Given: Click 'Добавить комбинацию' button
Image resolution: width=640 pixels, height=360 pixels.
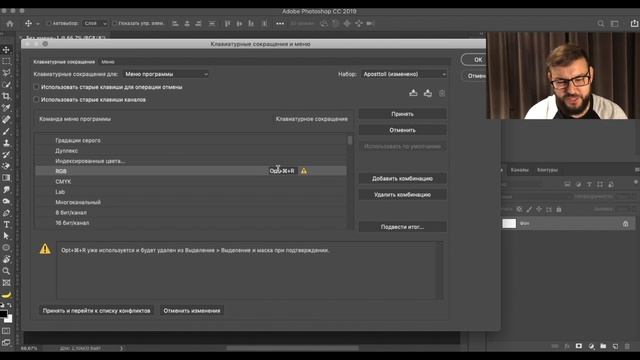Looking at the screenshot, I should 402,178.
